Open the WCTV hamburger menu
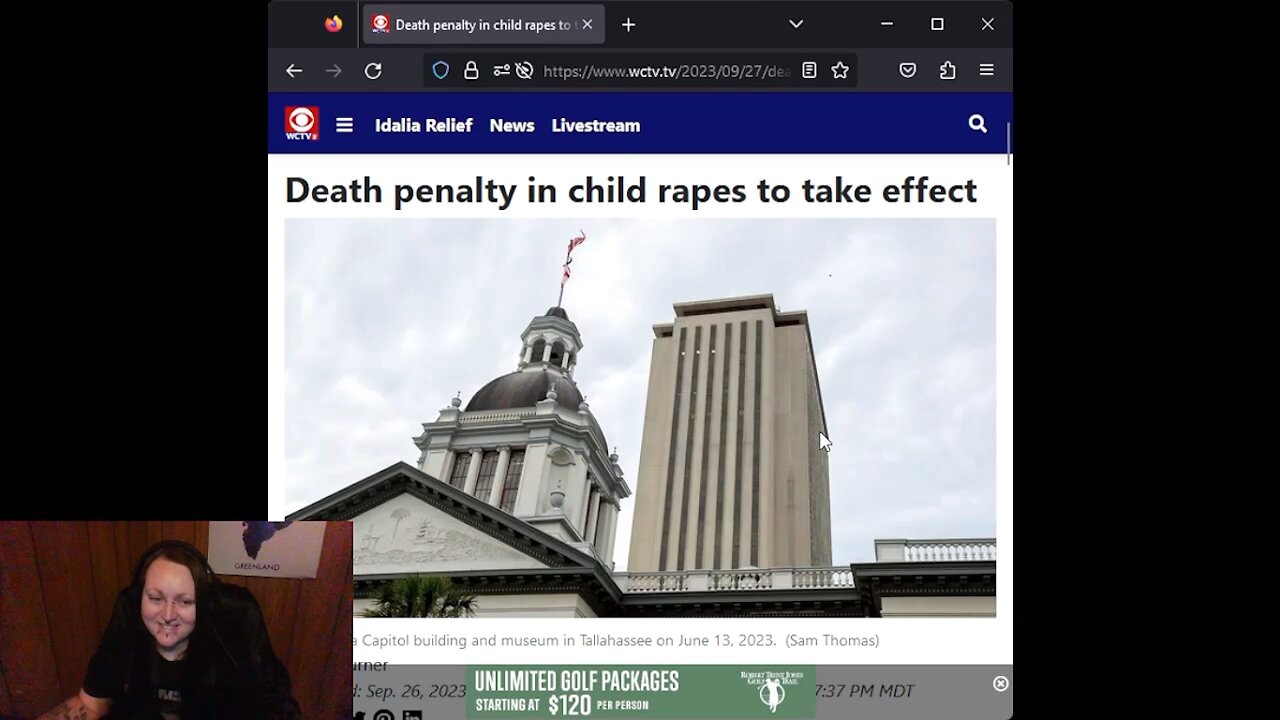Image resolution: width=1280 pixels, height=720 pixels. tap(344, 125)
